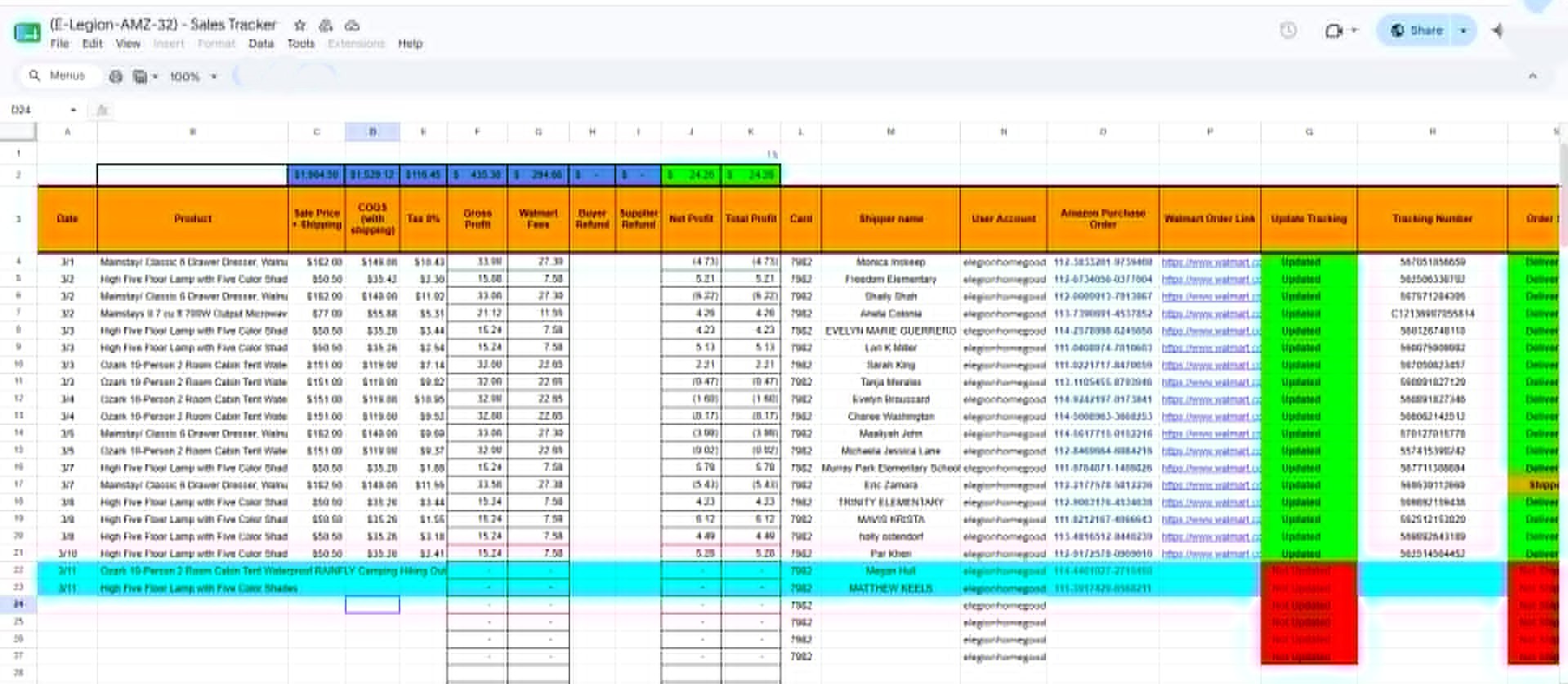Open the Tools menu
The width and height of the screenshot is (1568, 684).
(x=301, y=43)
